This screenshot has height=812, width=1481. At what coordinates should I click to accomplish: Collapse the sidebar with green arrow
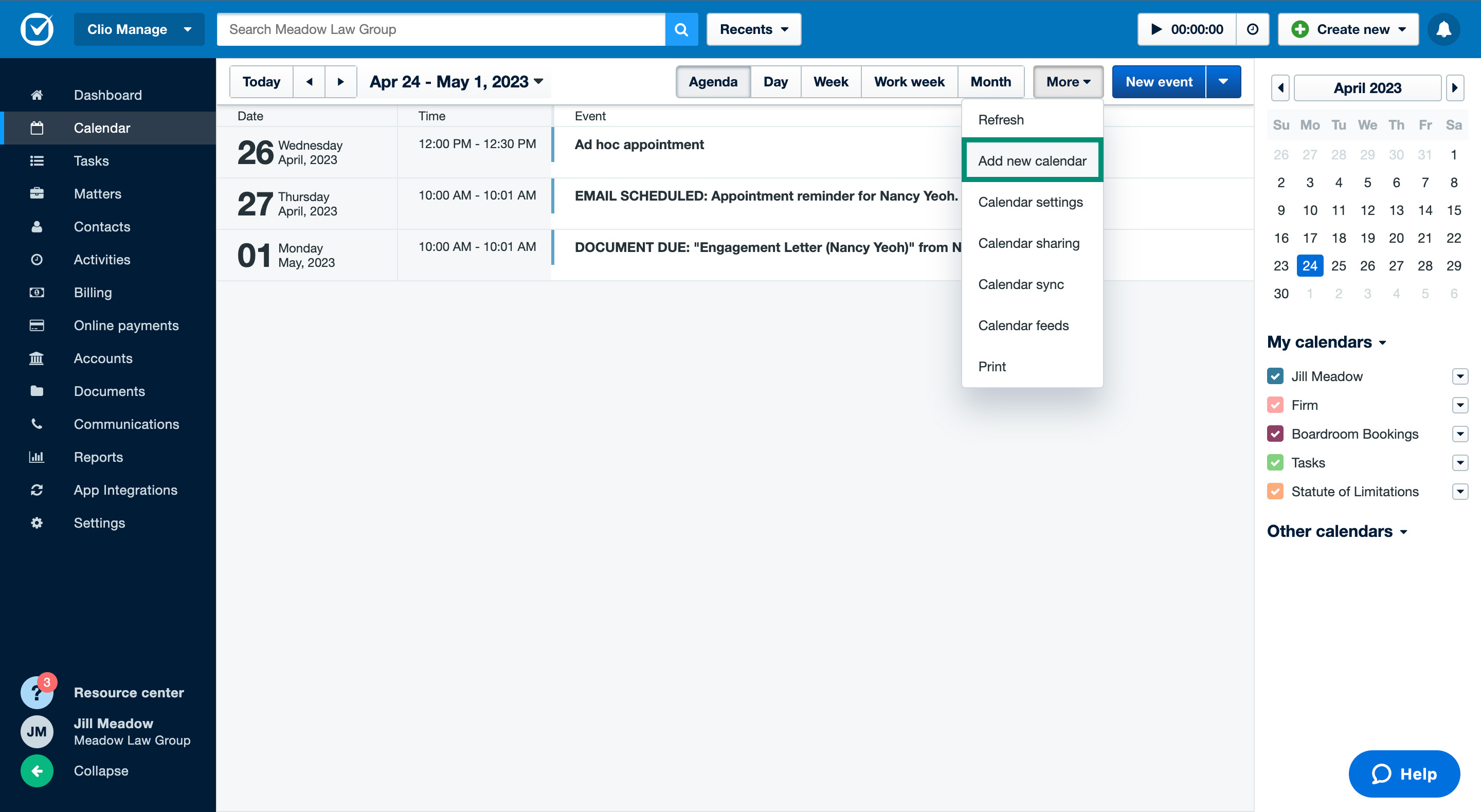[x=37, y=770]
